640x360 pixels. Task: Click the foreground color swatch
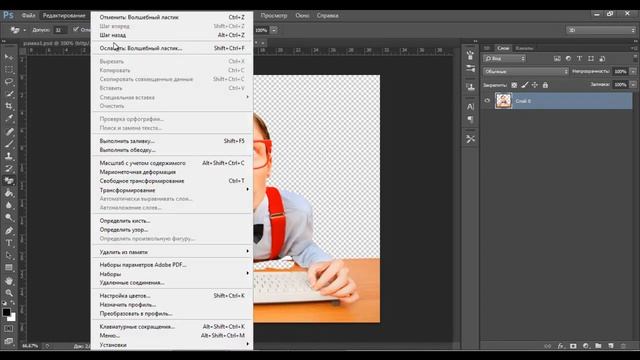pyautogui.click(x=6, y=312)
